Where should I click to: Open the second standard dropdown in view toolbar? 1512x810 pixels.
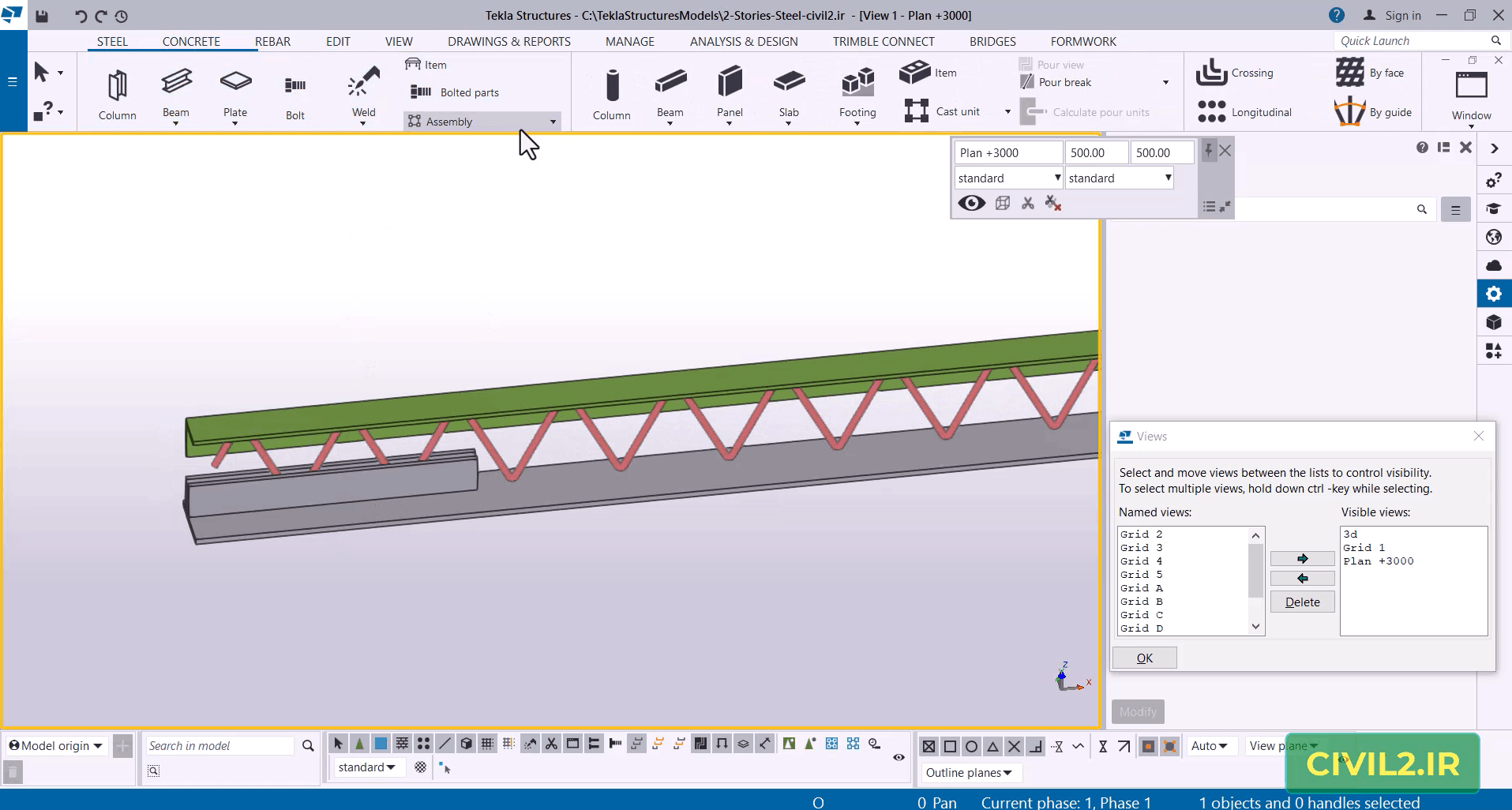[x=1119, y=178]
